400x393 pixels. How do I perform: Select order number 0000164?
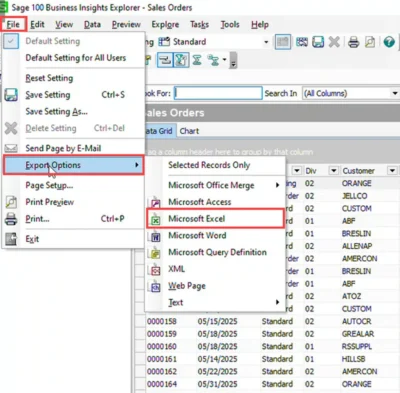point(162,384)
